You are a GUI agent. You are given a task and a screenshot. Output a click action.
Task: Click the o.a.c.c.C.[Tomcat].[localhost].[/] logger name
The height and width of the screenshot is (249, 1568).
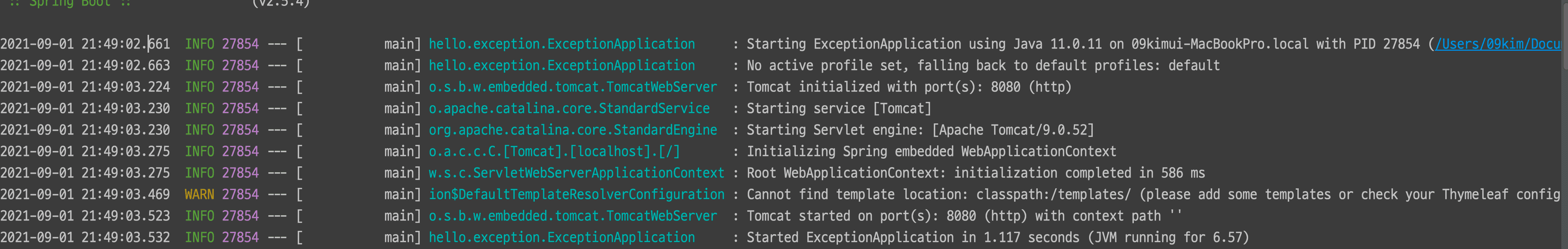(x=554, y=151)
